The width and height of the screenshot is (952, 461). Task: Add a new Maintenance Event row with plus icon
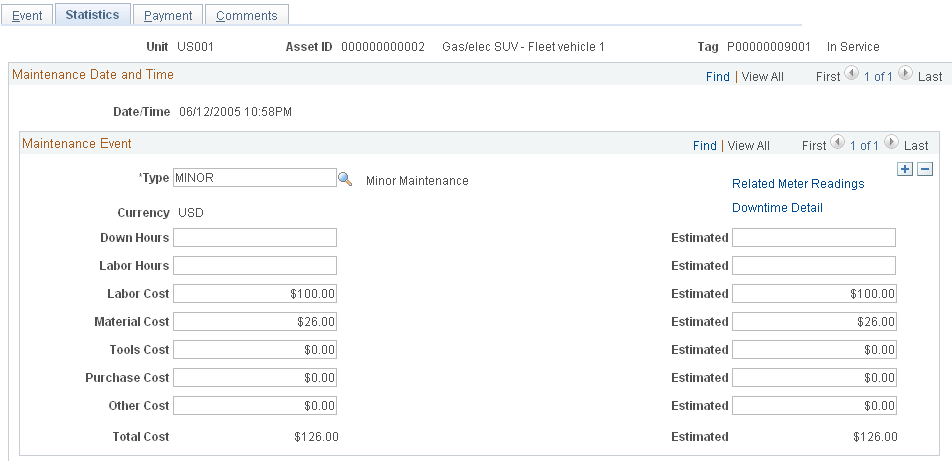coord(905,169)
